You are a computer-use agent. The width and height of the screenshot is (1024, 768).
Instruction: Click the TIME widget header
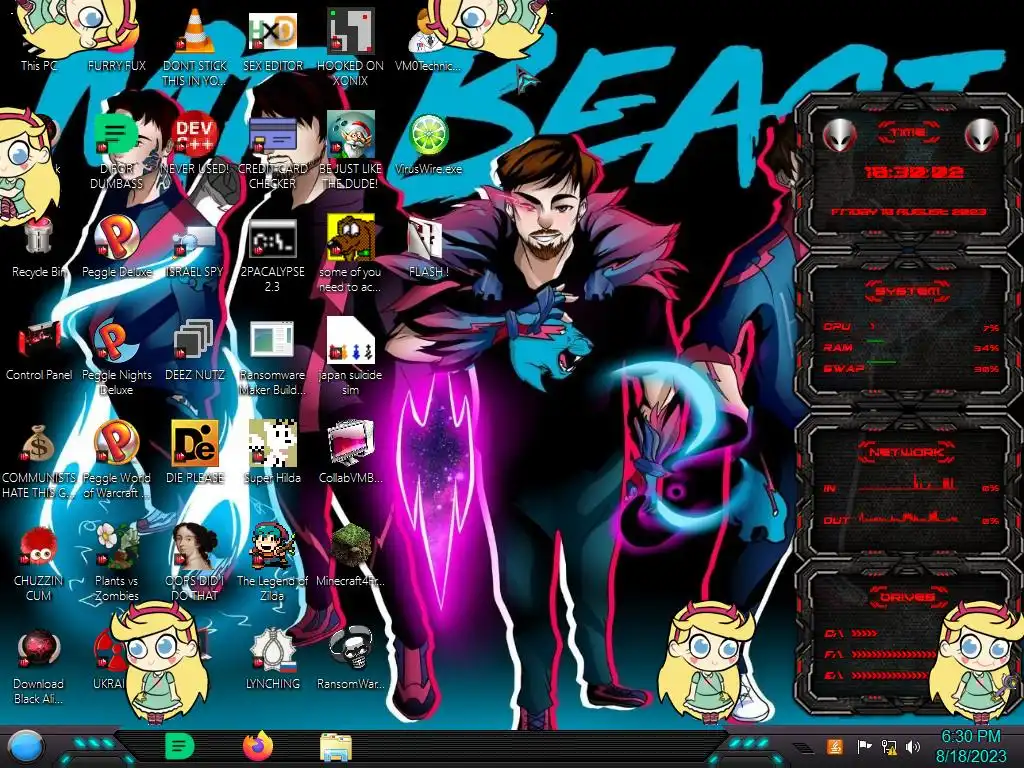[908, 133]
